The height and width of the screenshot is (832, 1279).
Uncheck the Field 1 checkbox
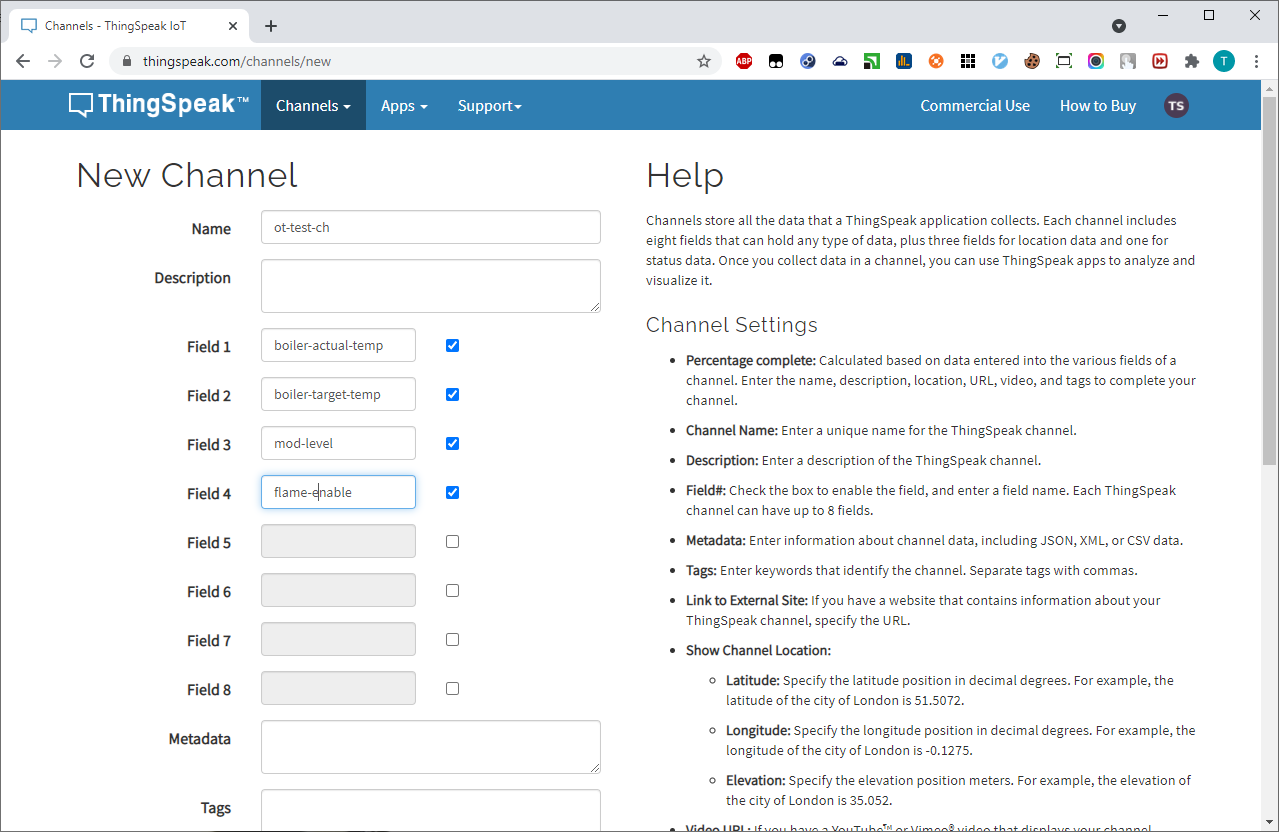(452, 346)
